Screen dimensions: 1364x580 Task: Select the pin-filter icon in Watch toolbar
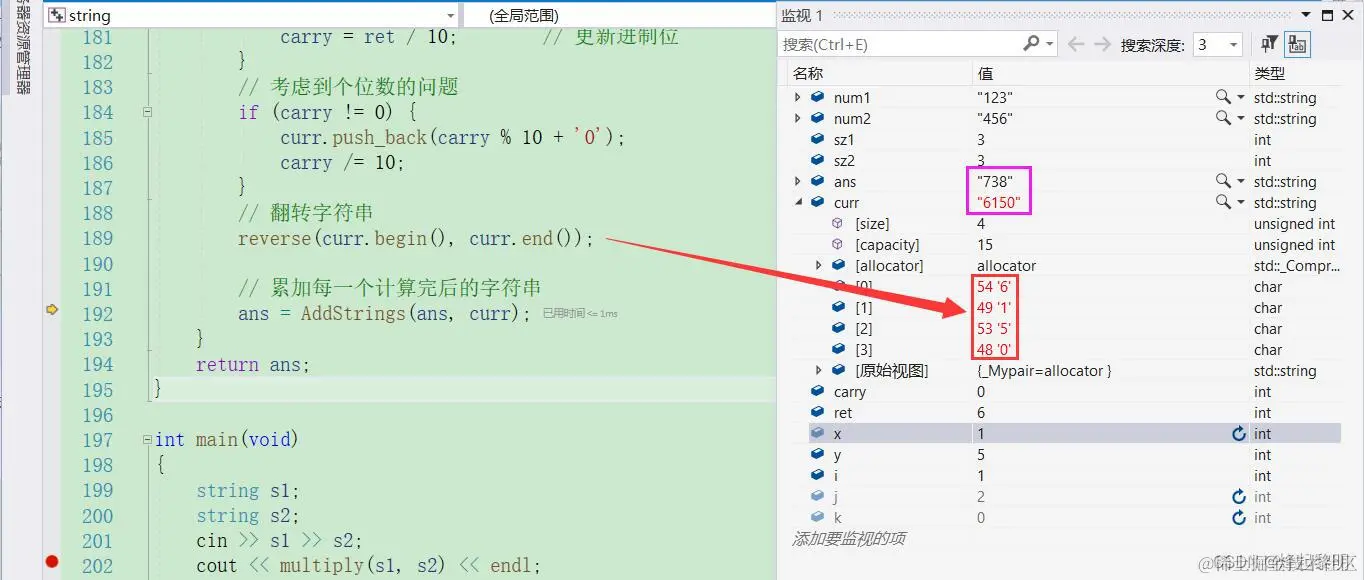[x=1268, y=44]
